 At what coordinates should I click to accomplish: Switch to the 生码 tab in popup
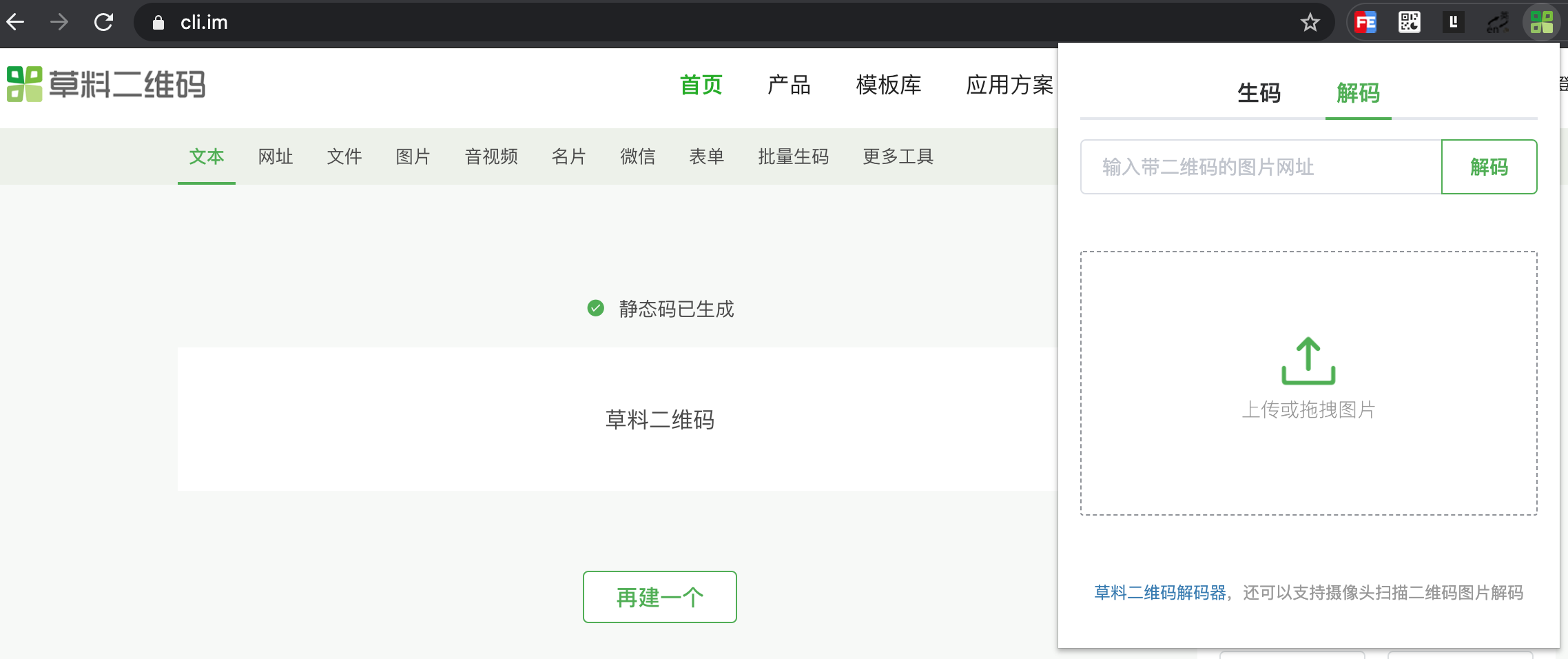coord(1259,93)
